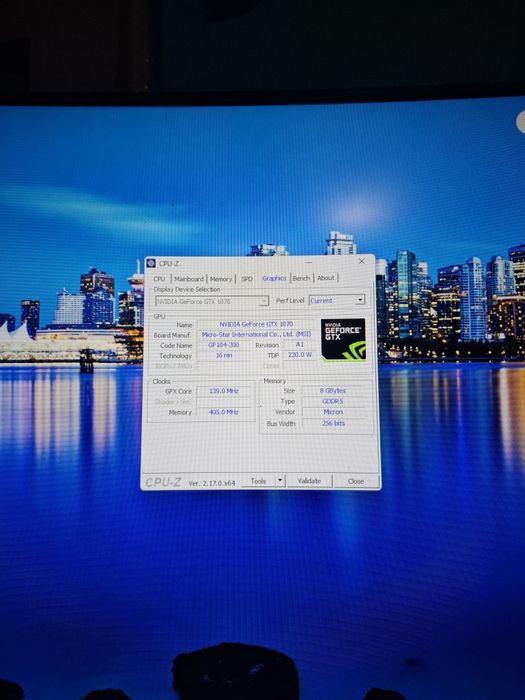Image resolution: width=525 pixels, height=700 pixels.
Task: Click the 256 bits bus width value
Action: click(x=333, y=423)
